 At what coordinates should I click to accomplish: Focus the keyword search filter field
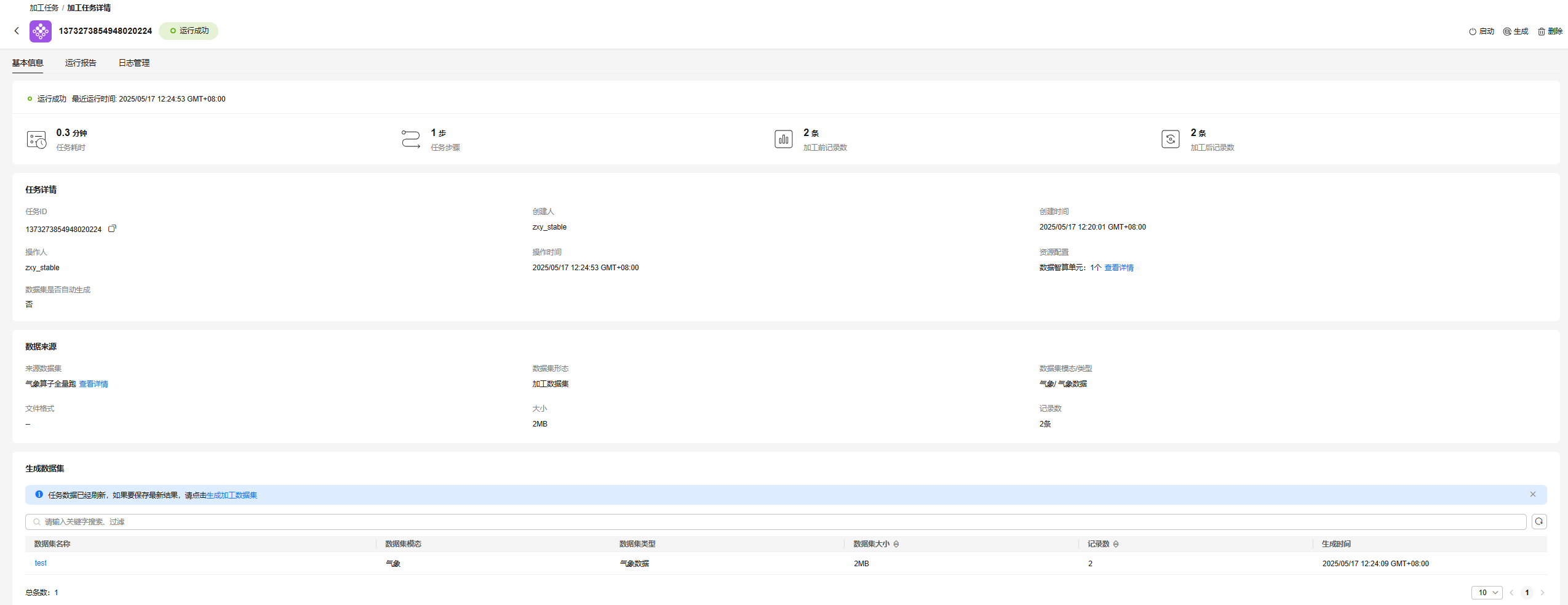pyautogui.click(x=776, y=522)
